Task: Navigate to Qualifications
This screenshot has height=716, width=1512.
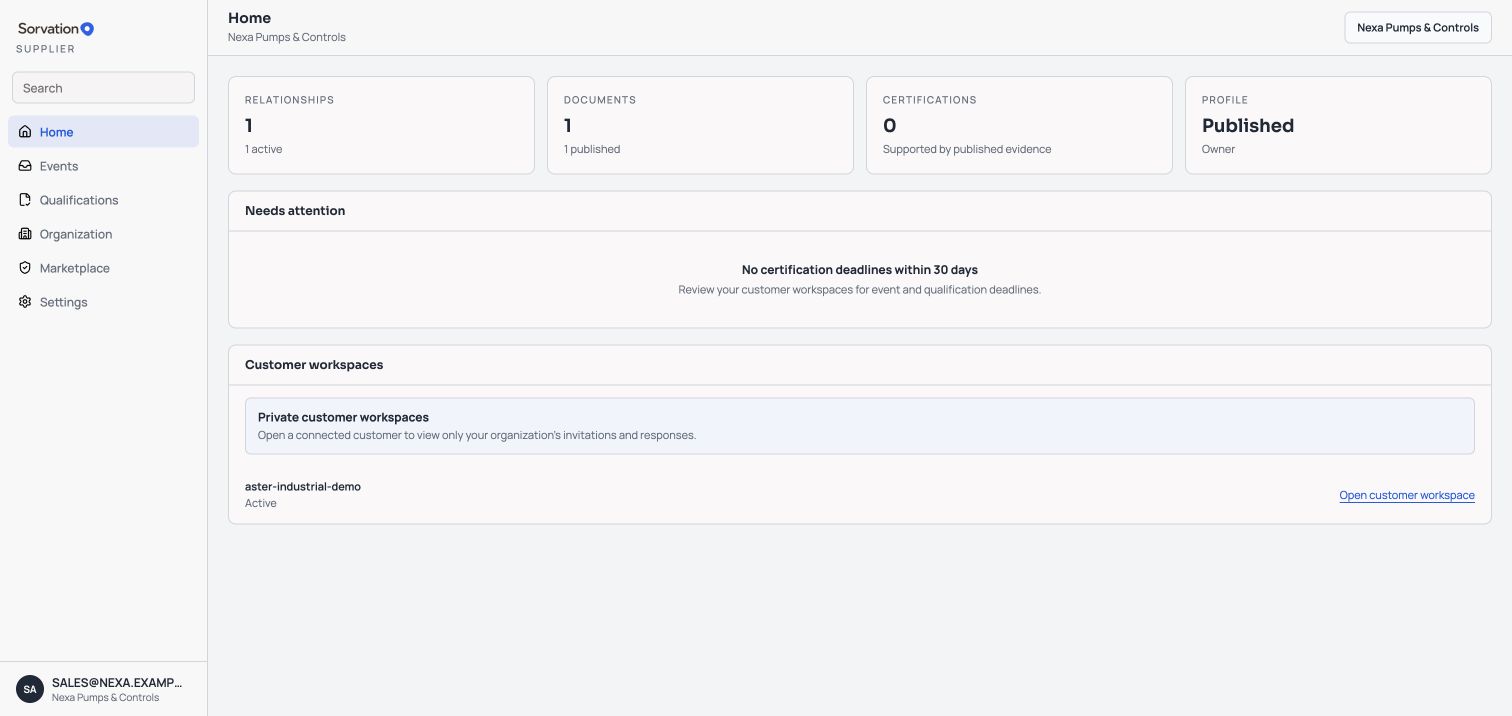Action: [104, 200]
